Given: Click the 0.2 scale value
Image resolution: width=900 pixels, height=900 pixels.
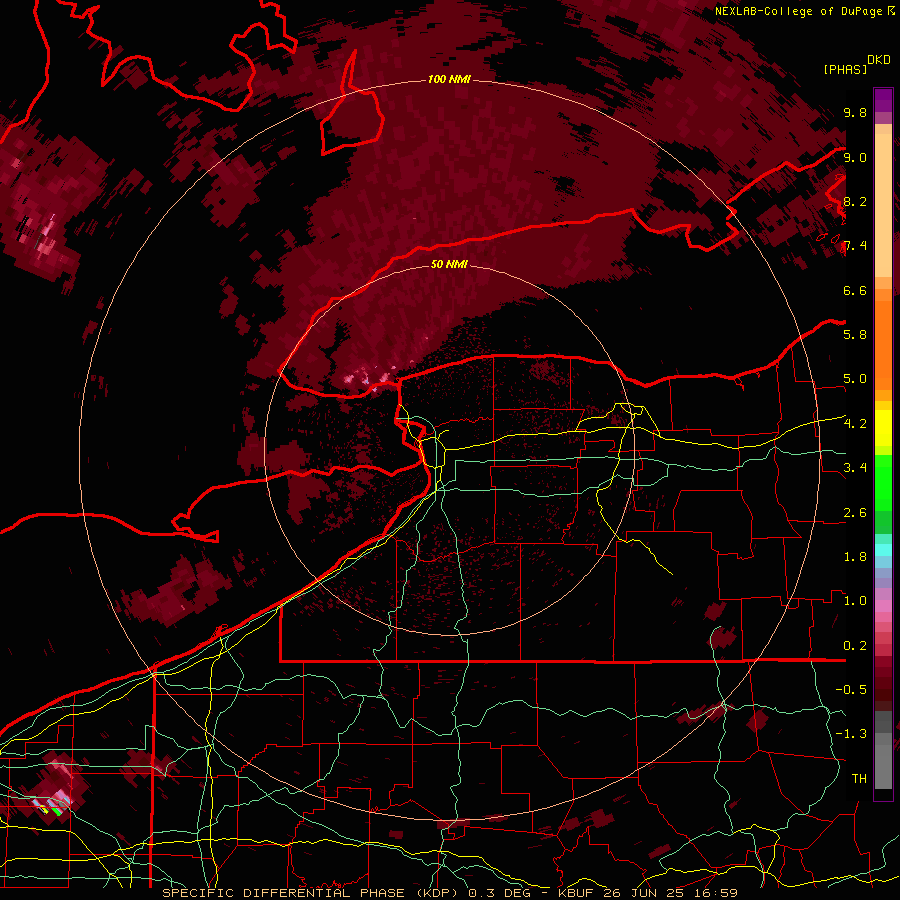Looking at the screenshot, I should 855,646.
